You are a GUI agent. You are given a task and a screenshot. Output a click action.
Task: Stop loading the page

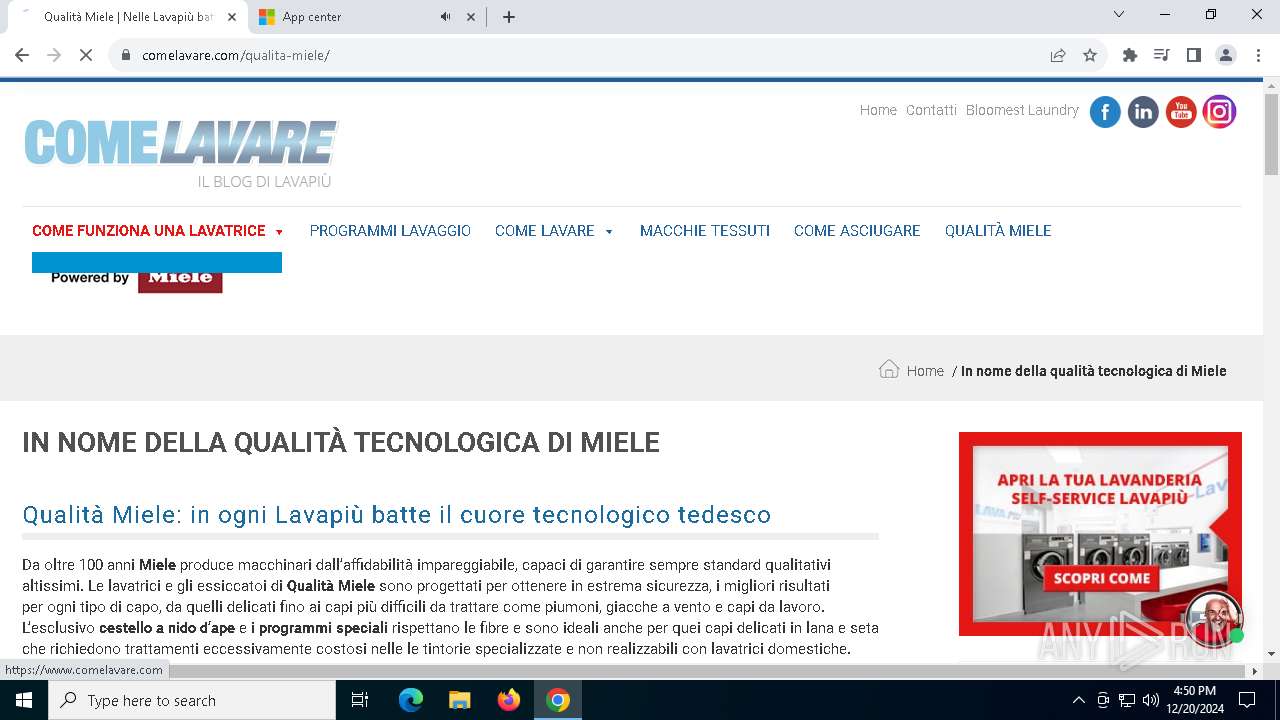86,55
